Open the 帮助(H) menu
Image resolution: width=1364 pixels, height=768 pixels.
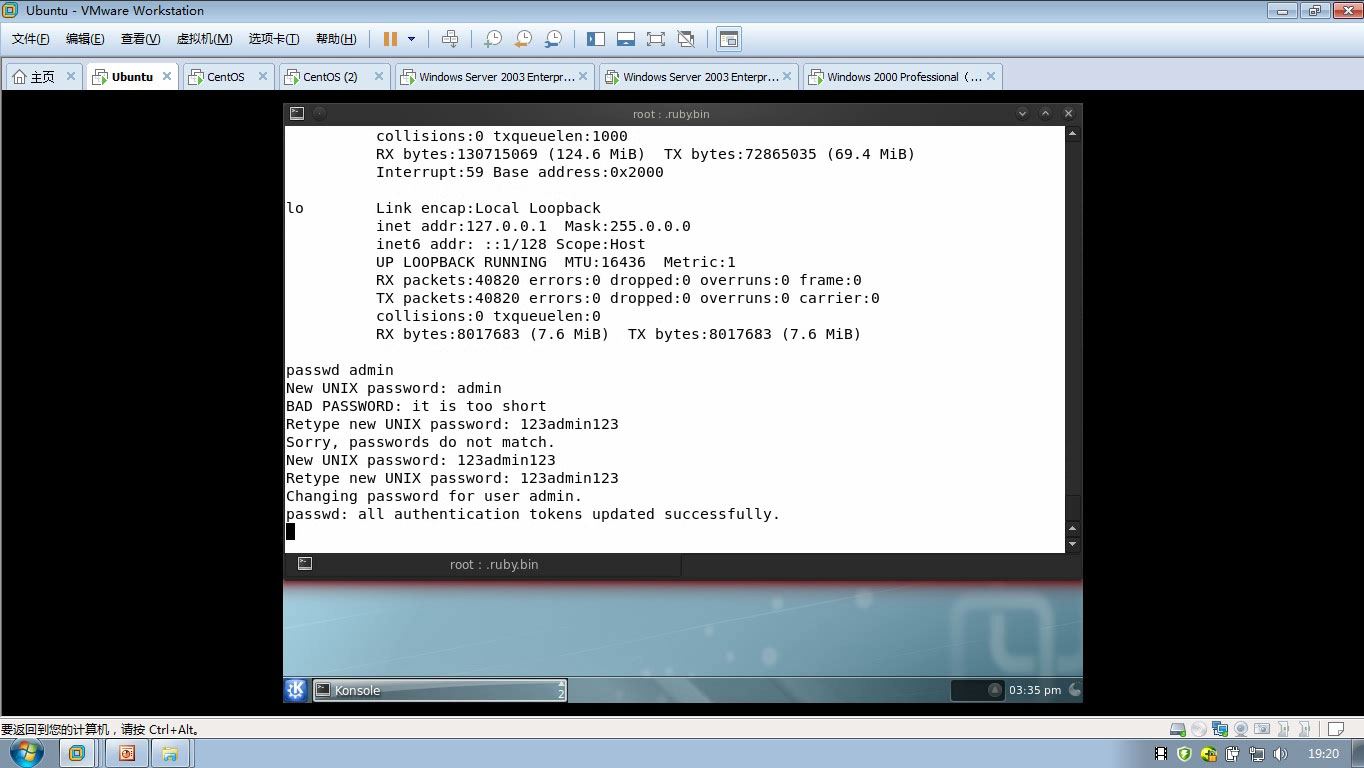(x=336, y=39)
